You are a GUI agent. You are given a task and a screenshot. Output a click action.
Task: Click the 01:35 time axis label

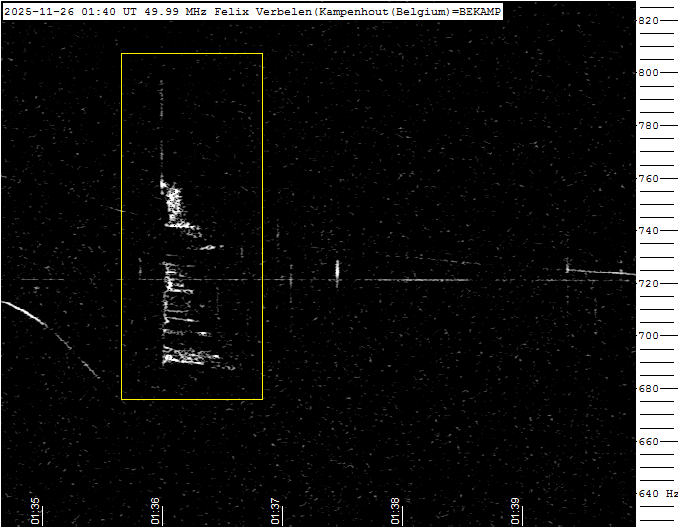[x=35, y=510]
